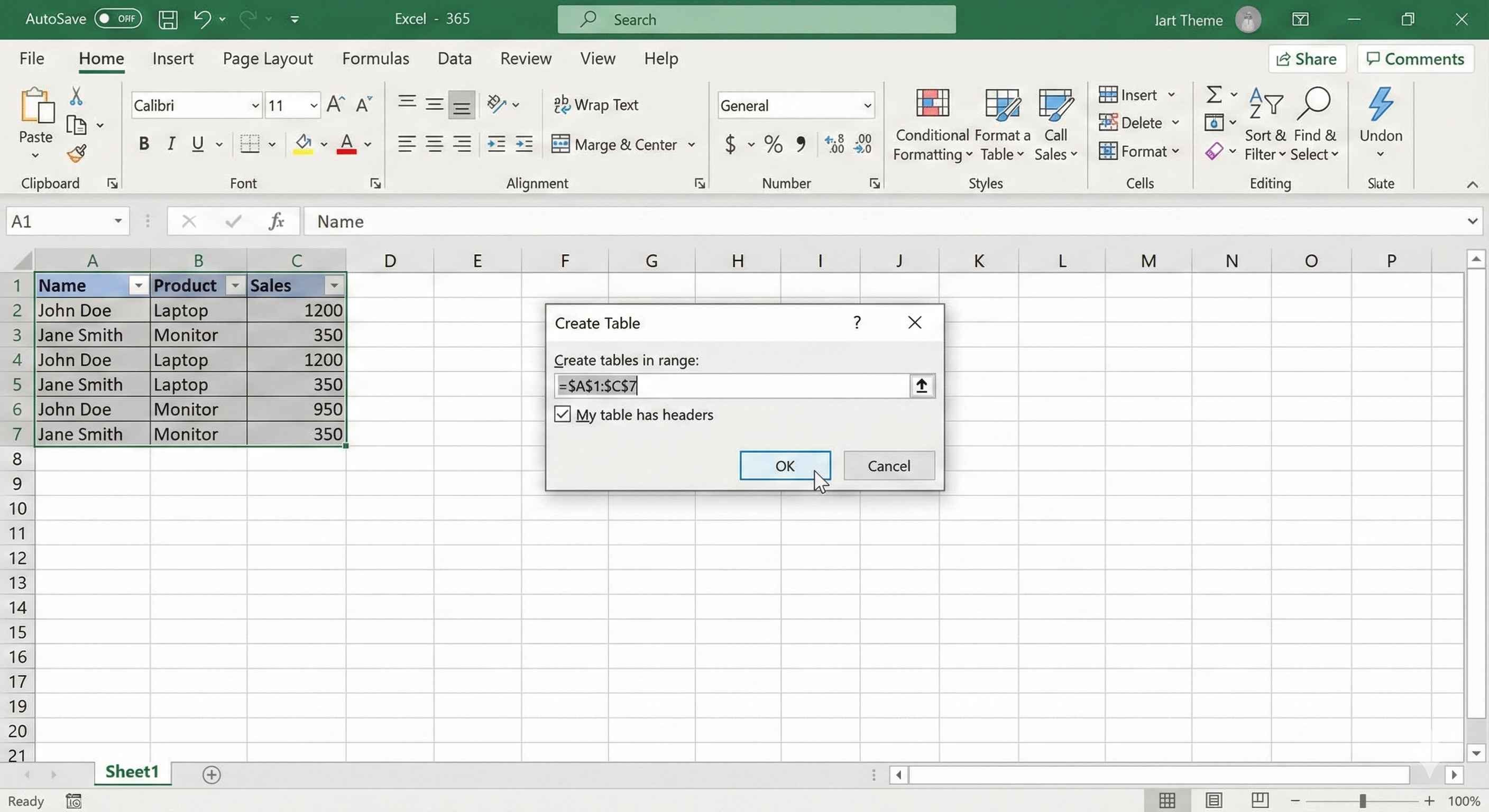Apply percent number style
The height and width of the screenshot is (812, 1489).
pyautogui.click(x=773, y=144)
